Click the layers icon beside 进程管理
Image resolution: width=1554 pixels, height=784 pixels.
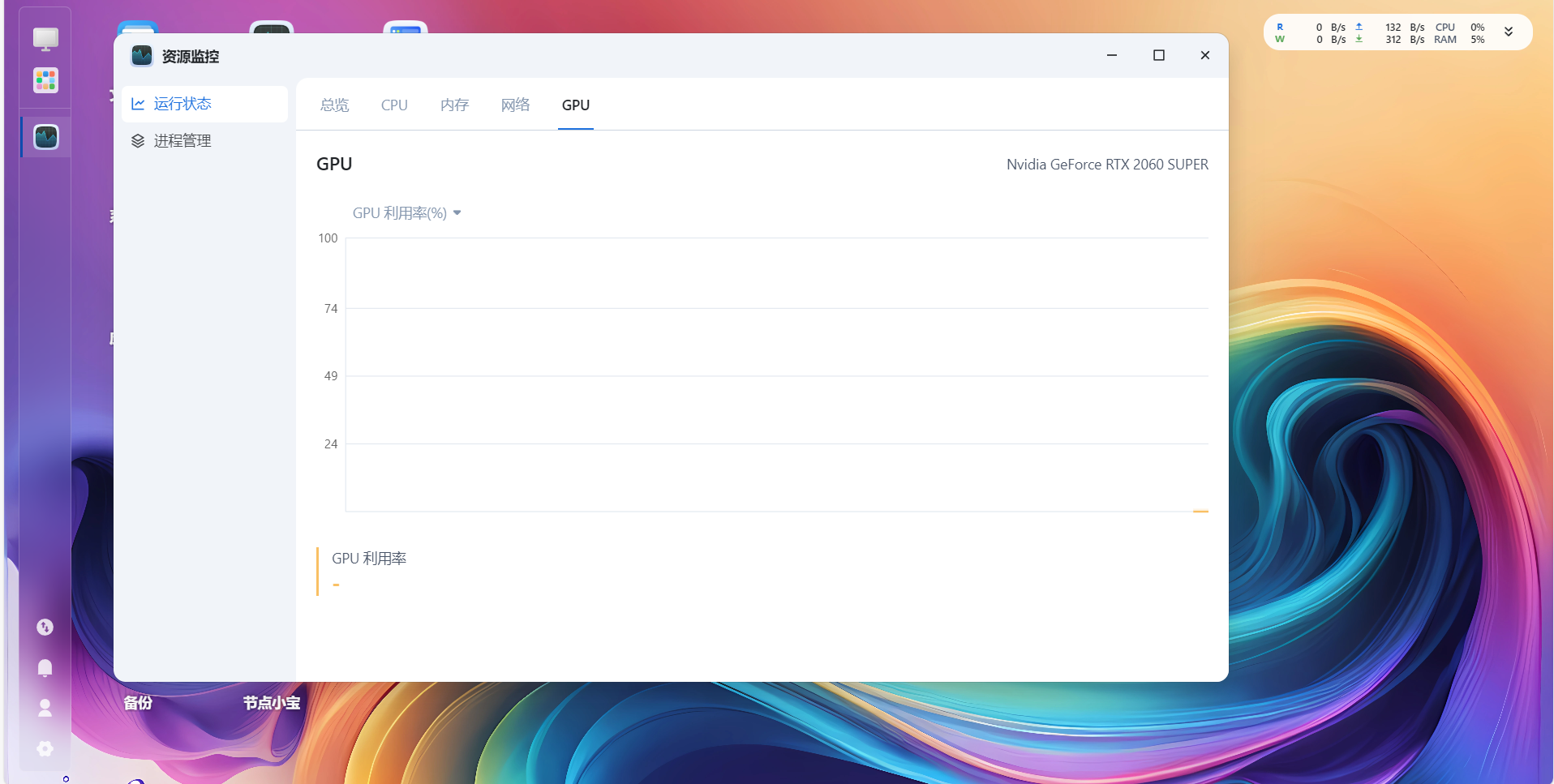[138, 141]
